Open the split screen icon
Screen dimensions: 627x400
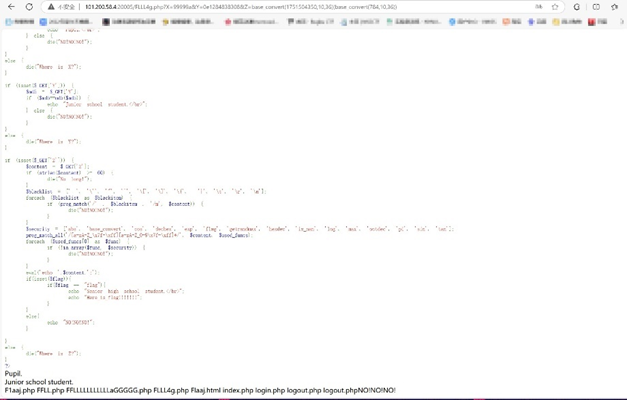pyautogui.click(x=597, y=7)
